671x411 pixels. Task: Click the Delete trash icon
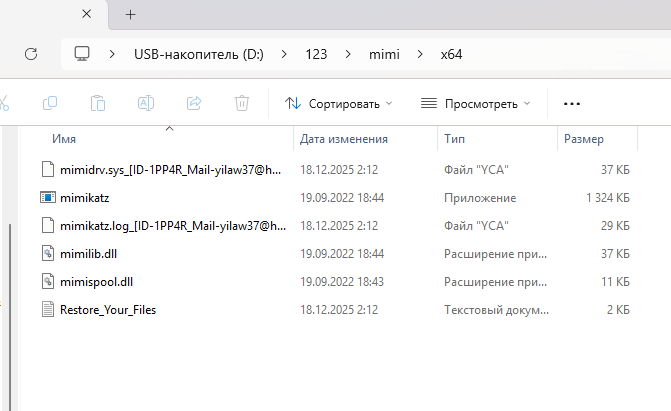click(241, 103)
